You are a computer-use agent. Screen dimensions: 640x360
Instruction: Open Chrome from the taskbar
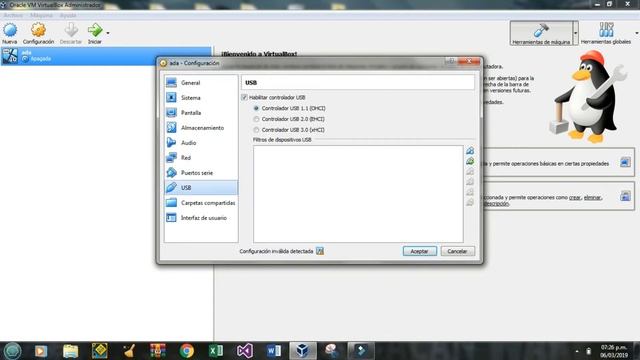(x=187, y=351)
